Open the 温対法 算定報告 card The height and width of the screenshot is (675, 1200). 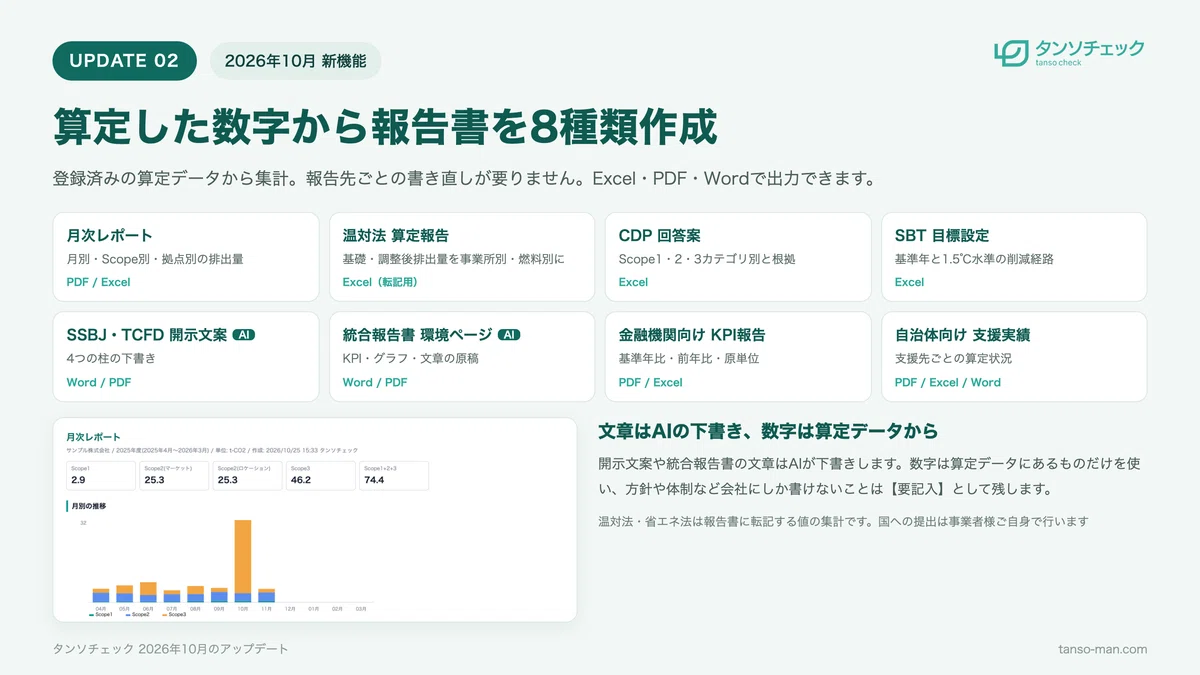point(462,257)
